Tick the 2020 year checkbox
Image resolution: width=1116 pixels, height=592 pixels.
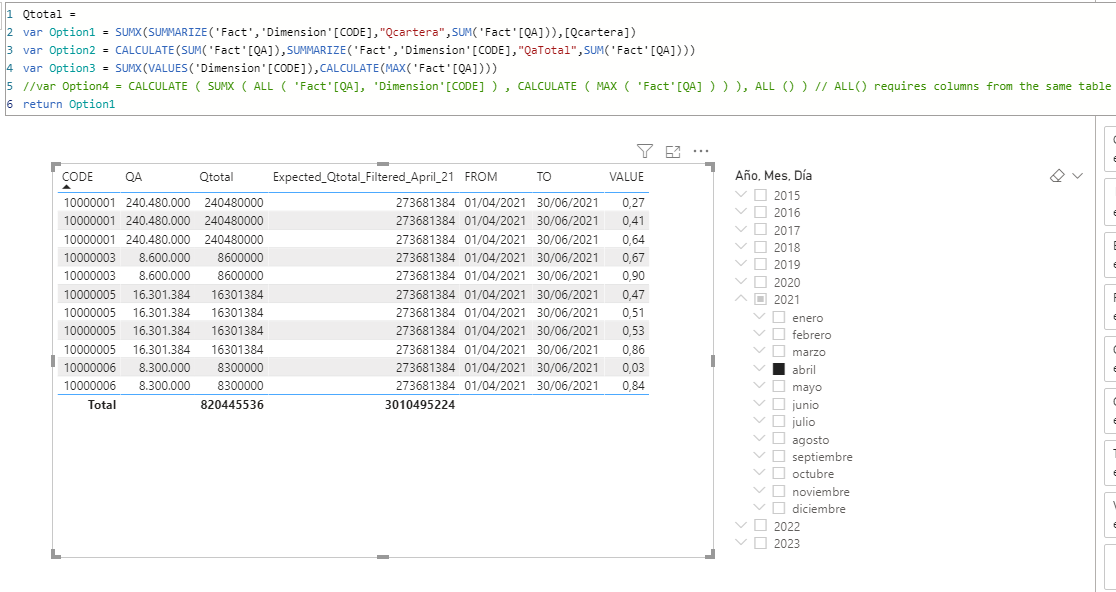tap(761, 282)
